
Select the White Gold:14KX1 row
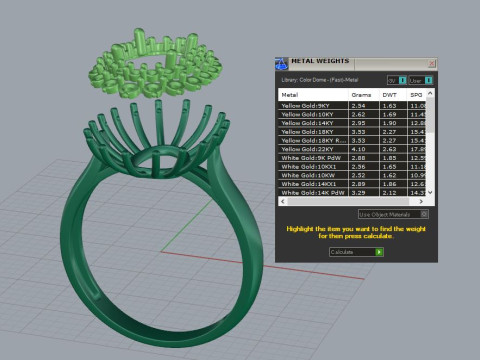(352, 184)
